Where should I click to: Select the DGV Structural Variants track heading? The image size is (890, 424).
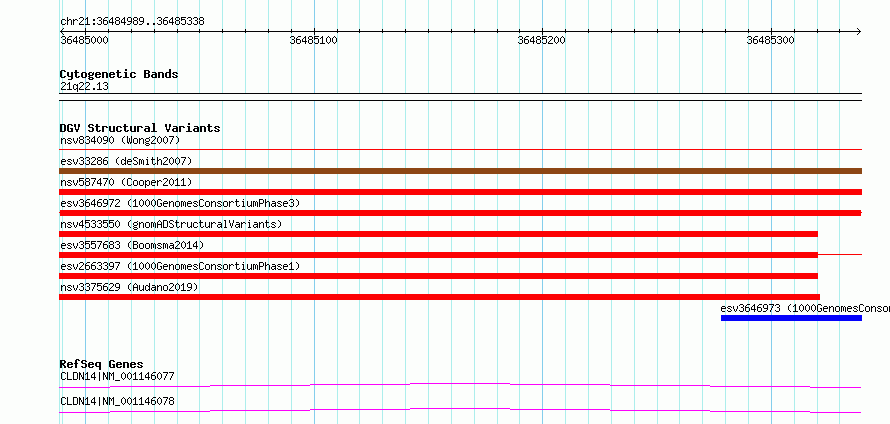point(140,128)
